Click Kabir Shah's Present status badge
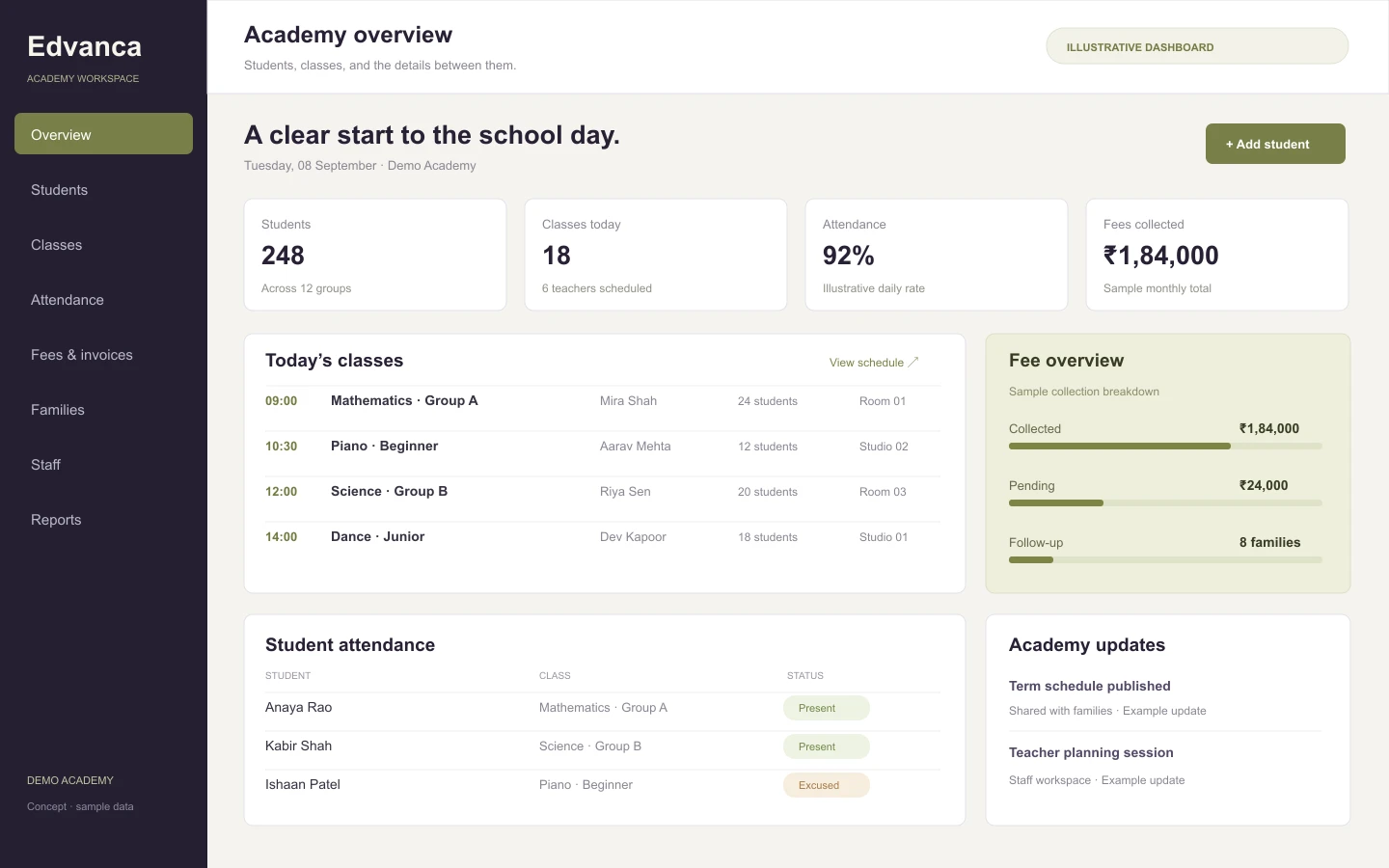This screenshot has width=1389, height=868. (x=827, y=746)
